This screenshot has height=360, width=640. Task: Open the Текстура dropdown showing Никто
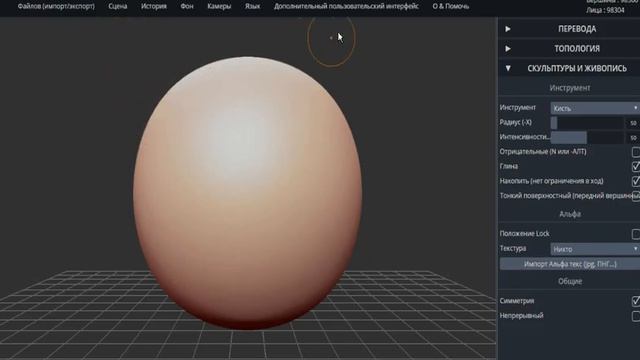click(x=595, y=249)
